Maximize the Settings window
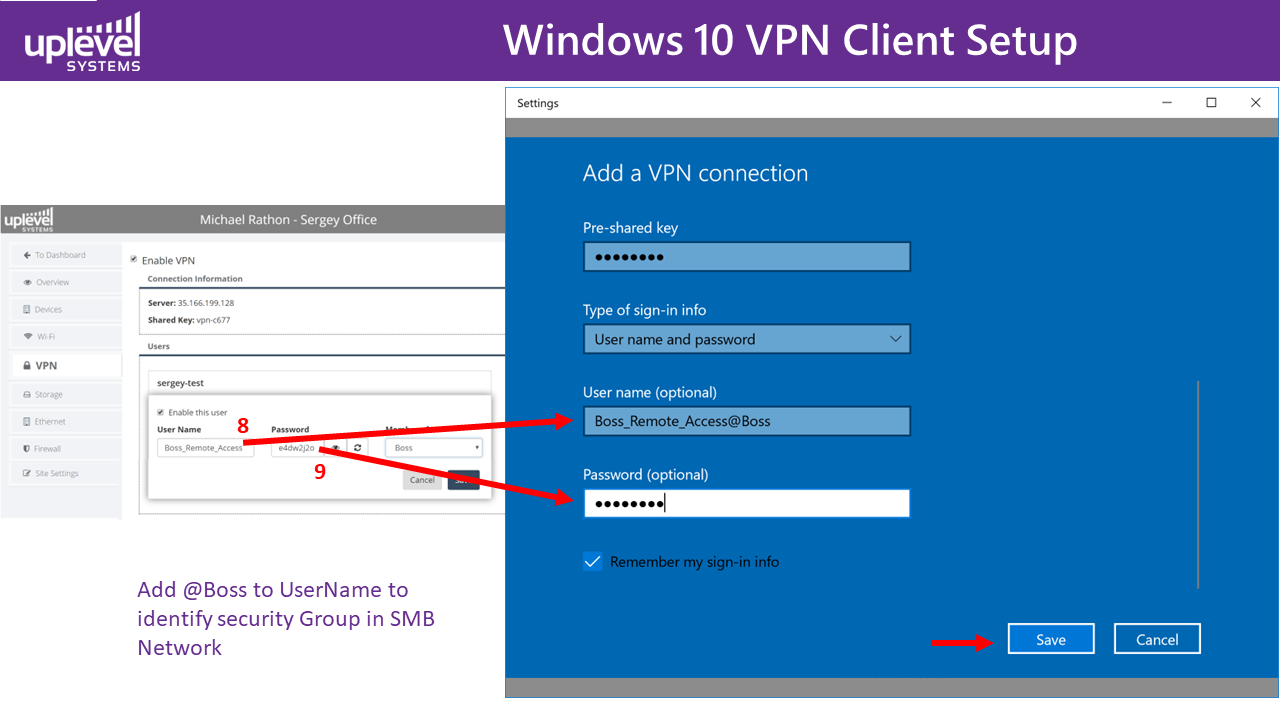The image size is (1280, 720). click(x=1211, y=103)
